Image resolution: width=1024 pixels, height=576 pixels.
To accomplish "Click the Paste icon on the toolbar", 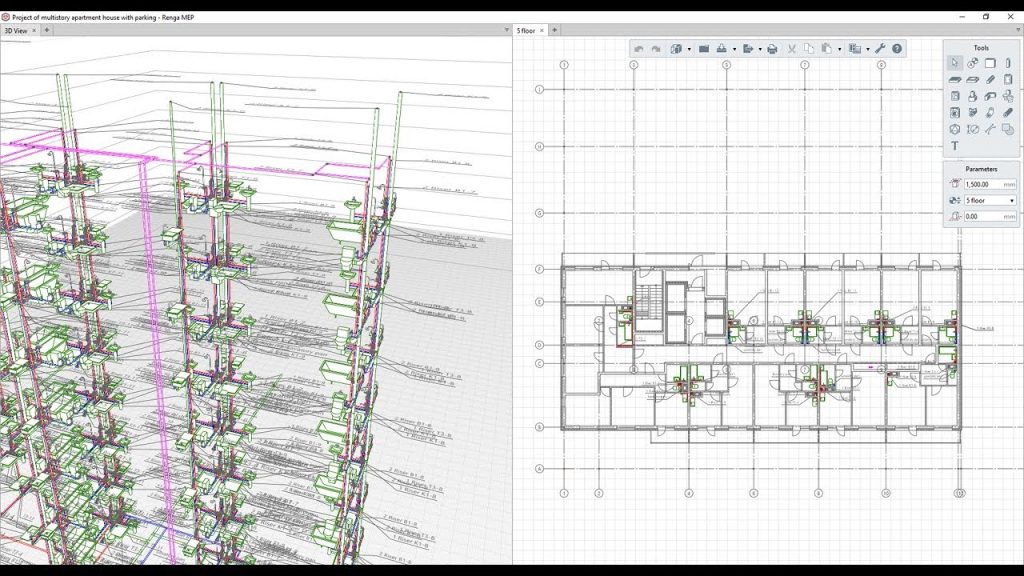I will [825, 47].
